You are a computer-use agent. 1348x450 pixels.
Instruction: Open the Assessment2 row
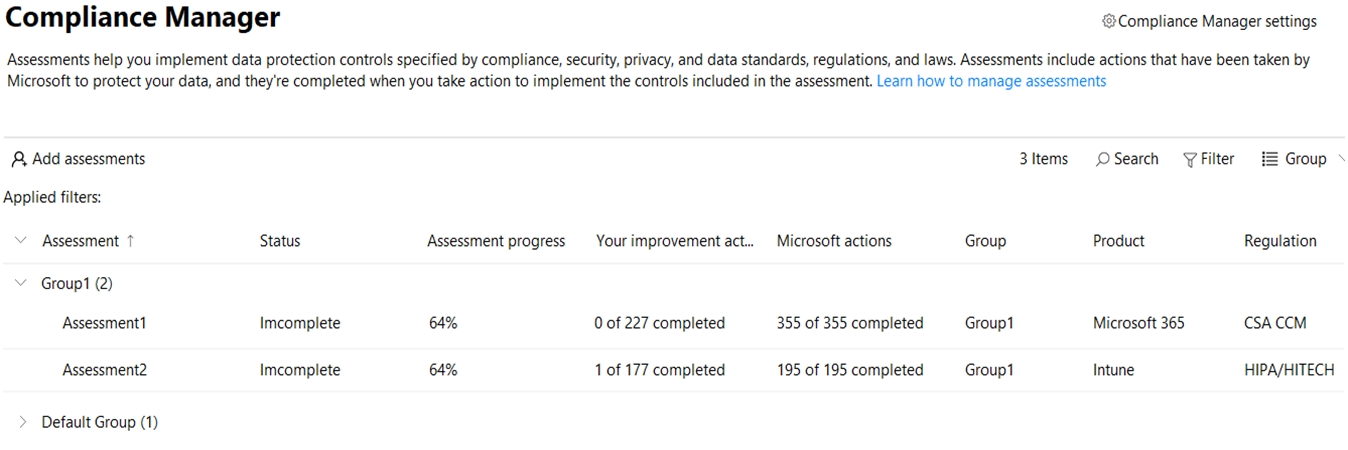(x=674, y=370)
